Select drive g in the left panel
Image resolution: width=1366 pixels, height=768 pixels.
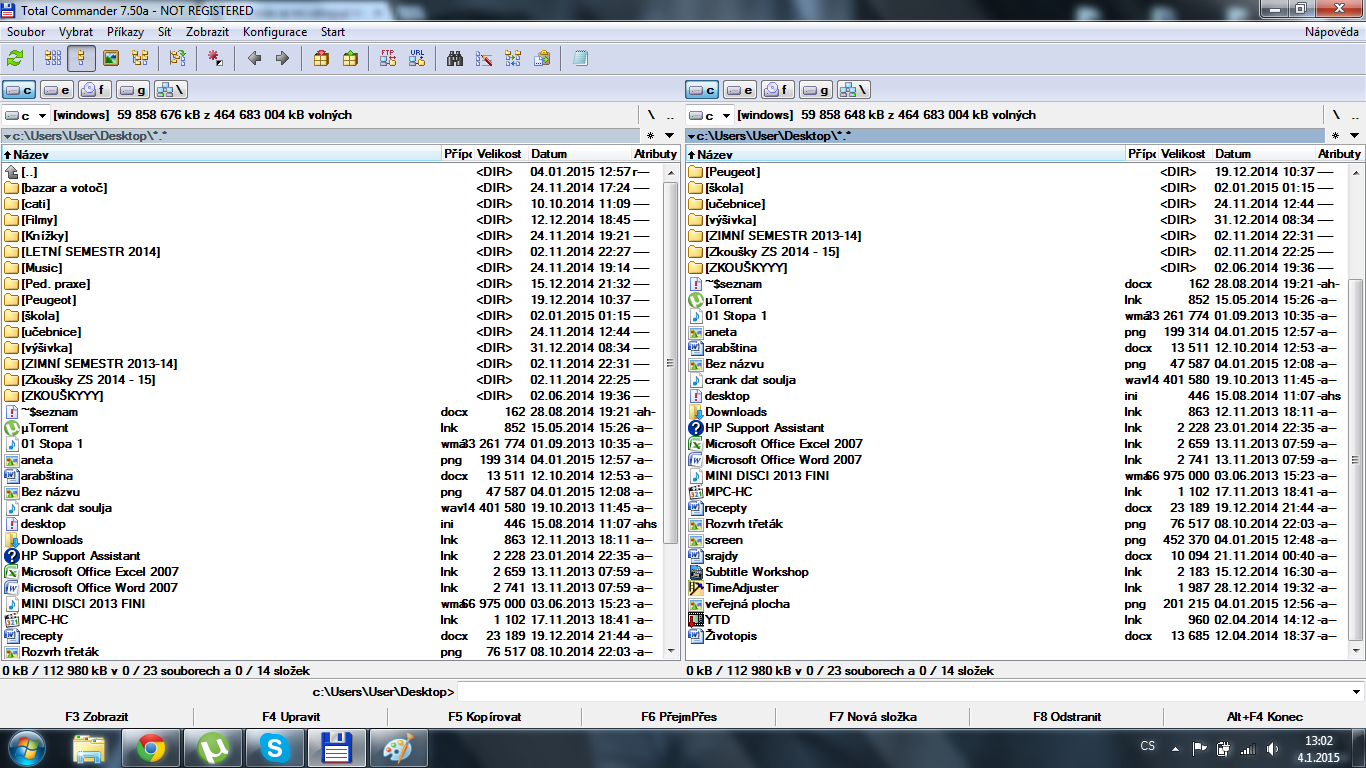click(x=133, y=90)
